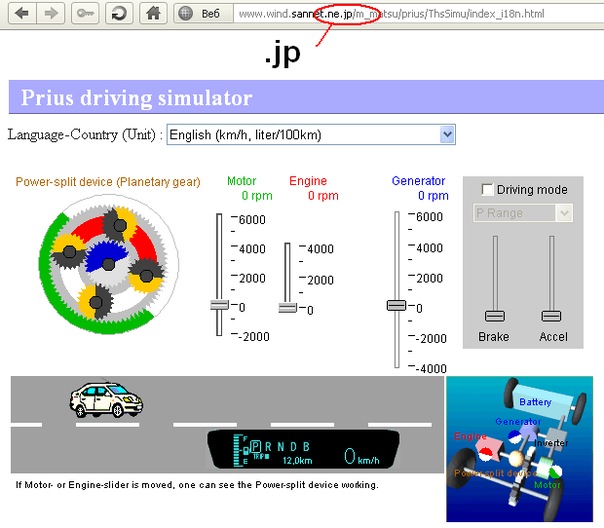Enable the Driving mode checkbox
Screen dimensions: 604x528
point(487,189)
